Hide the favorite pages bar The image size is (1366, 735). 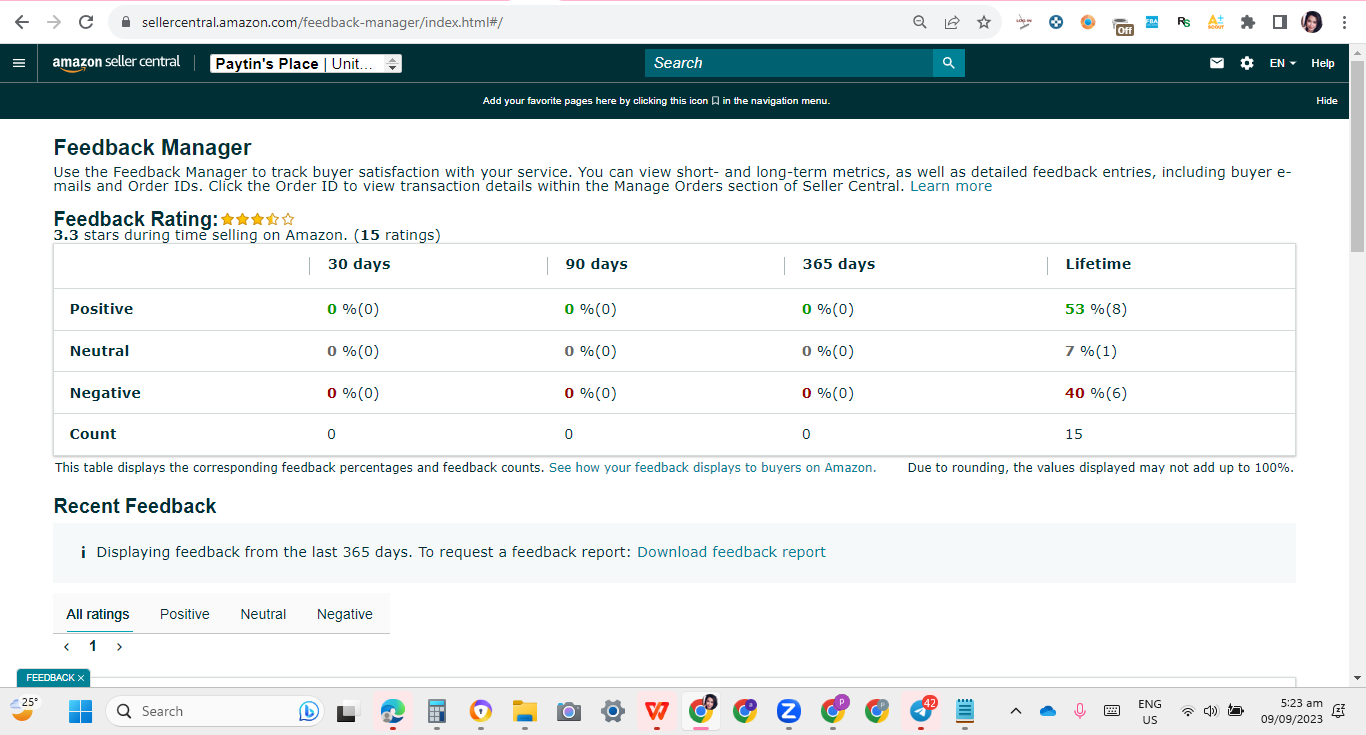1326,101
